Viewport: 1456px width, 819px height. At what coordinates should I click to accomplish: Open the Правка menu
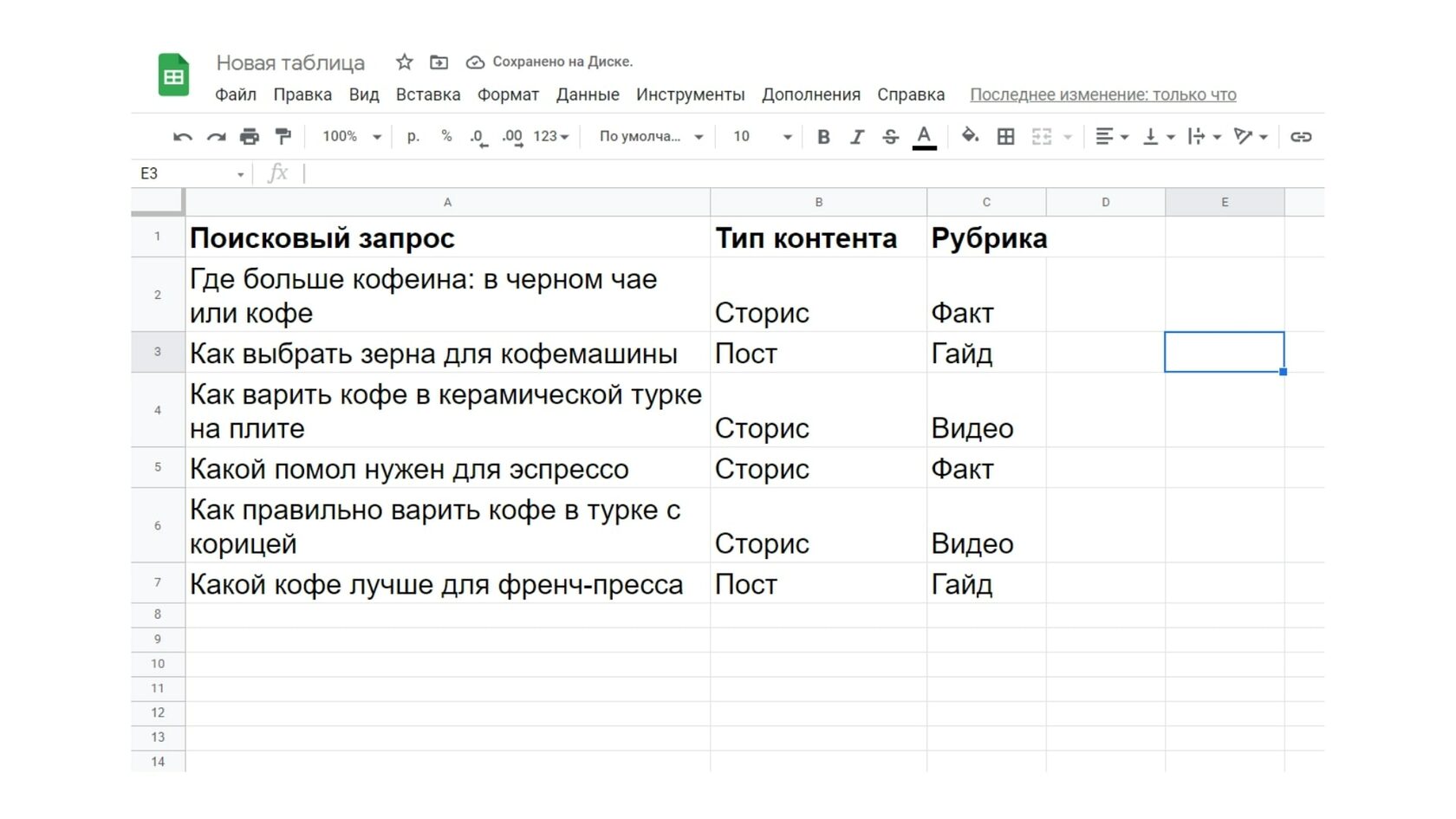[x=302, y=94]
